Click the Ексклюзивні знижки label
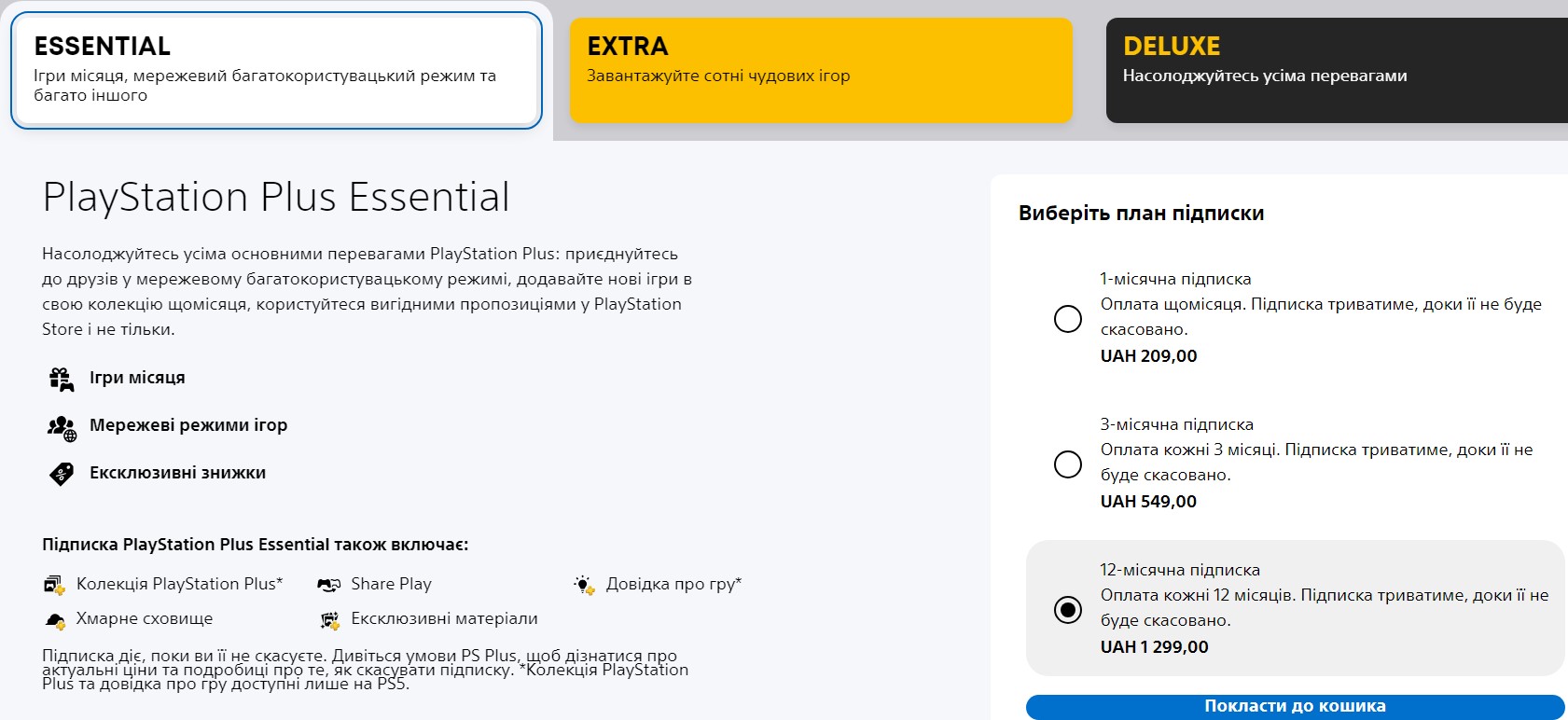 pyautogui.click(x=177, y=473)
